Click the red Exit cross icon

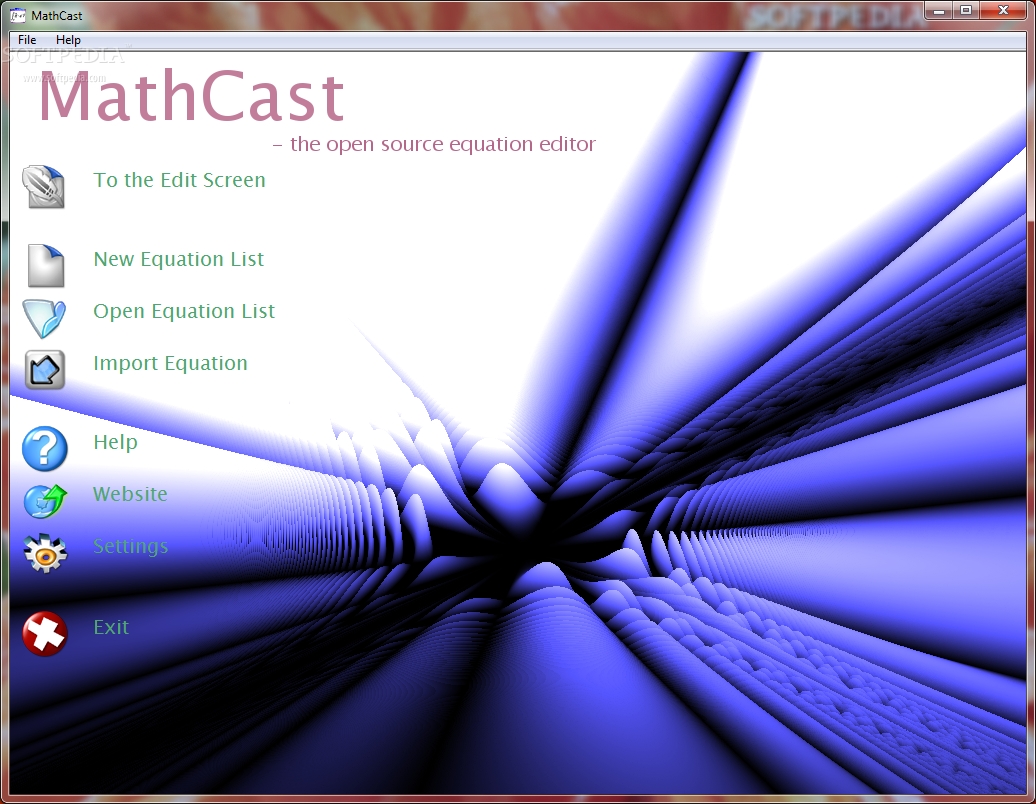45,634
